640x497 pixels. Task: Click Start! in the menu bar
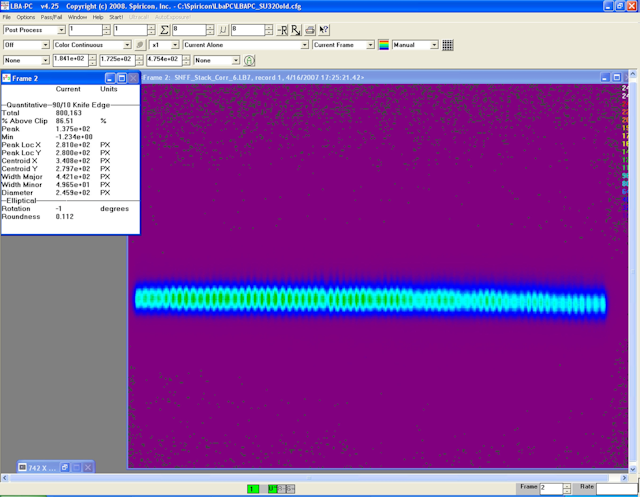coord(116,17)
